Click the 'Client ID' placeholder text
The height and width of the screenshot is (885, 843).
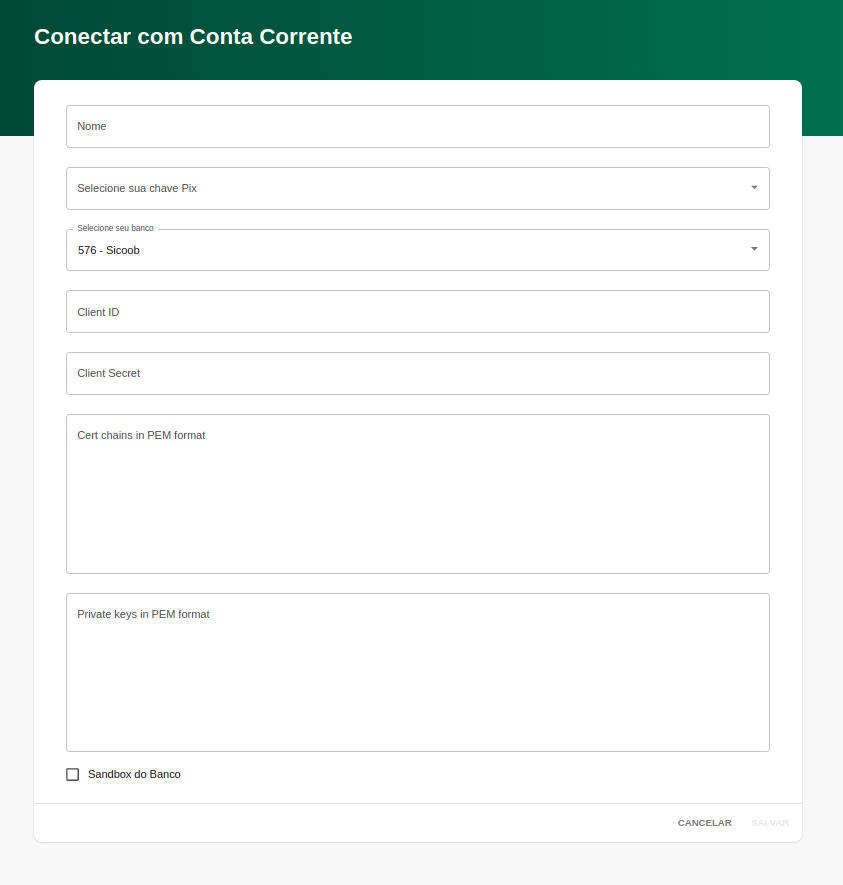[98, 312]
